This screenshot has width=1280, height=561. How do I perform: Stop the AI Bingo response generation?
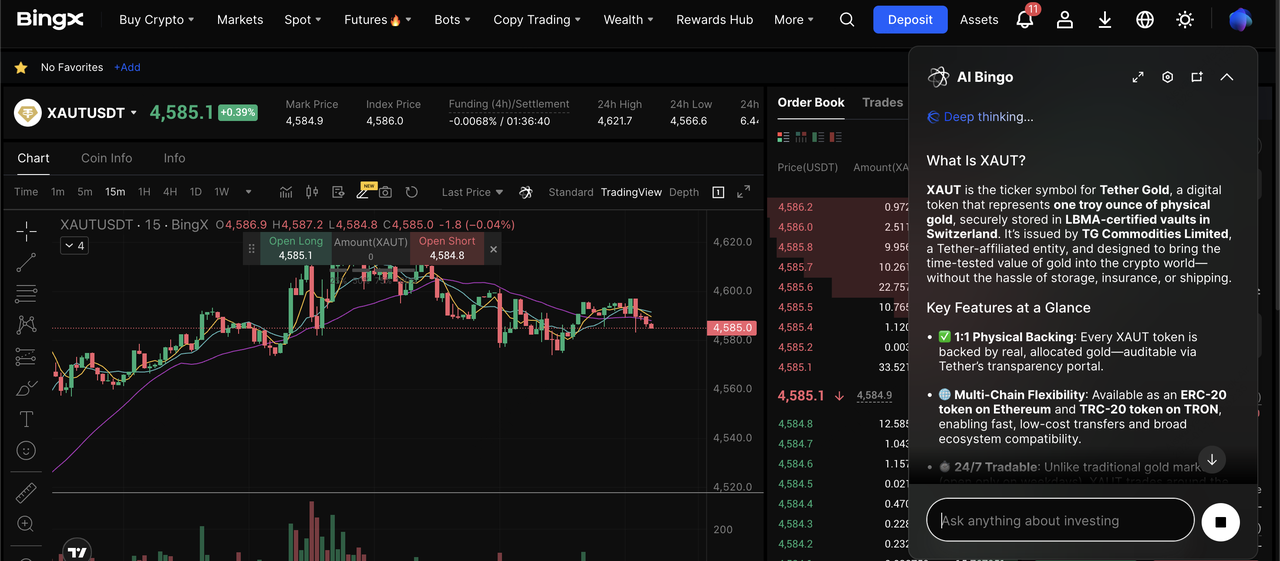[x=1220, y=521]
